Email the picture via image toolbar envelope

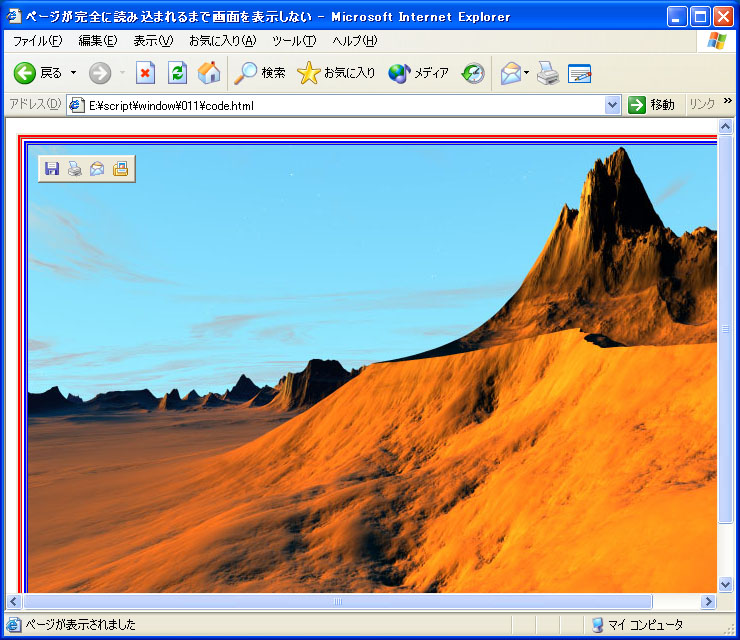point(97,168)
